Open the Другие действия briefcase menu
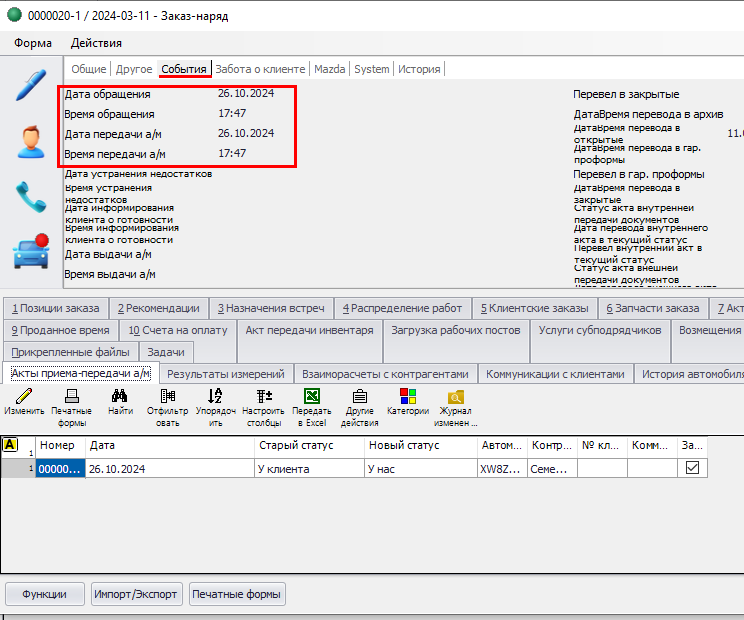The height and width of the screenshot is (620, 744). click(x=360, y=396)
